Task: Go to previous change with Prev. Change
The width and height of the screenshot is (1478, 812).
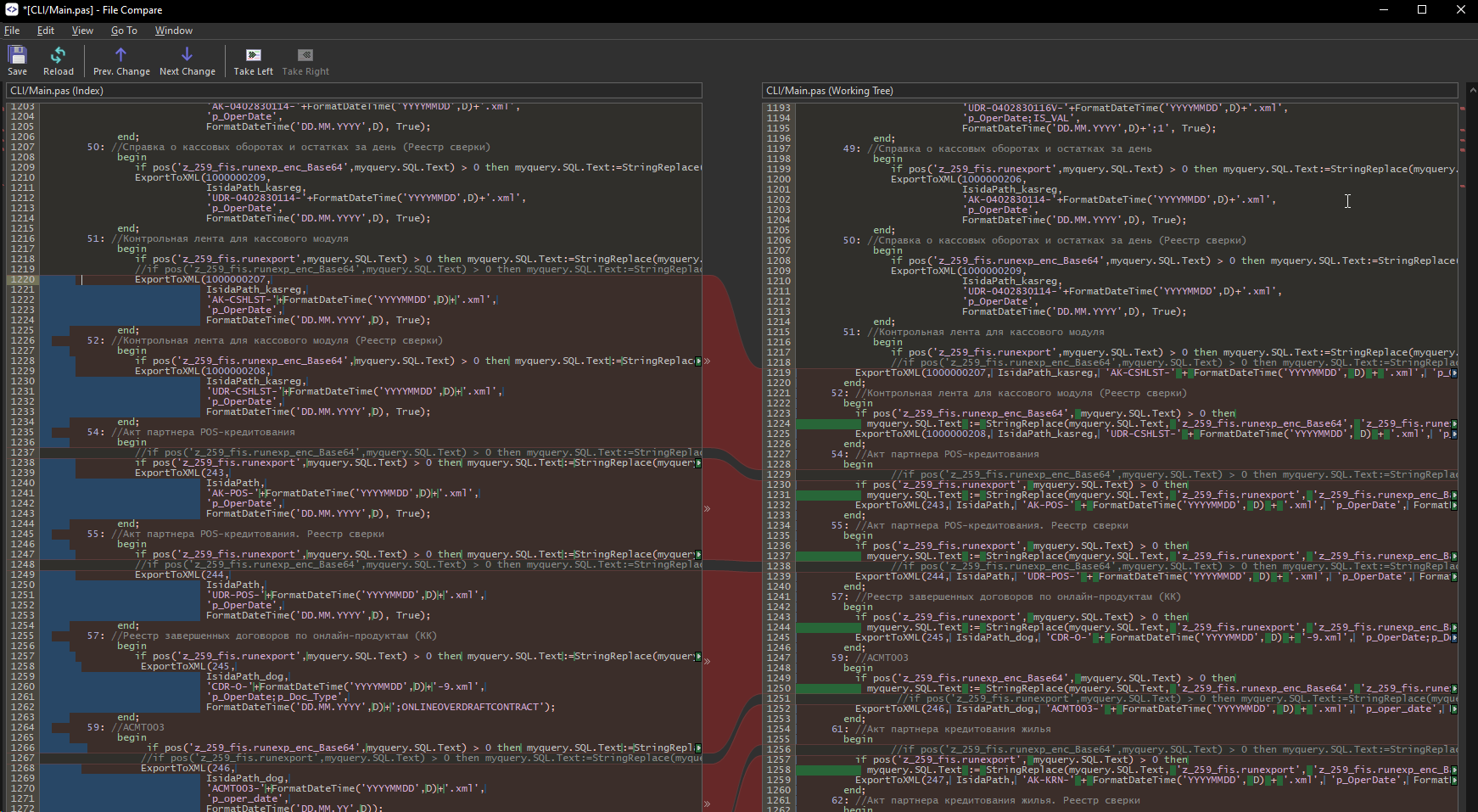Action: point(120,61)
